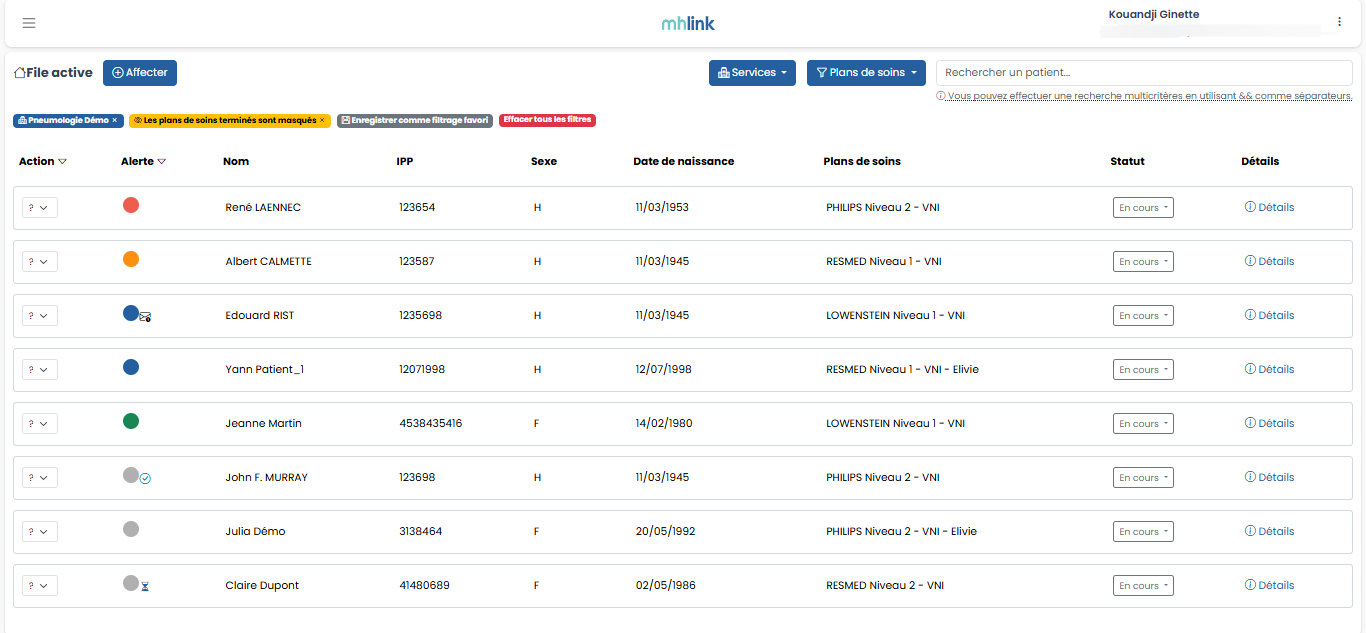
Task: Open the three-dot user menu
Action: tap(1339, 22)
